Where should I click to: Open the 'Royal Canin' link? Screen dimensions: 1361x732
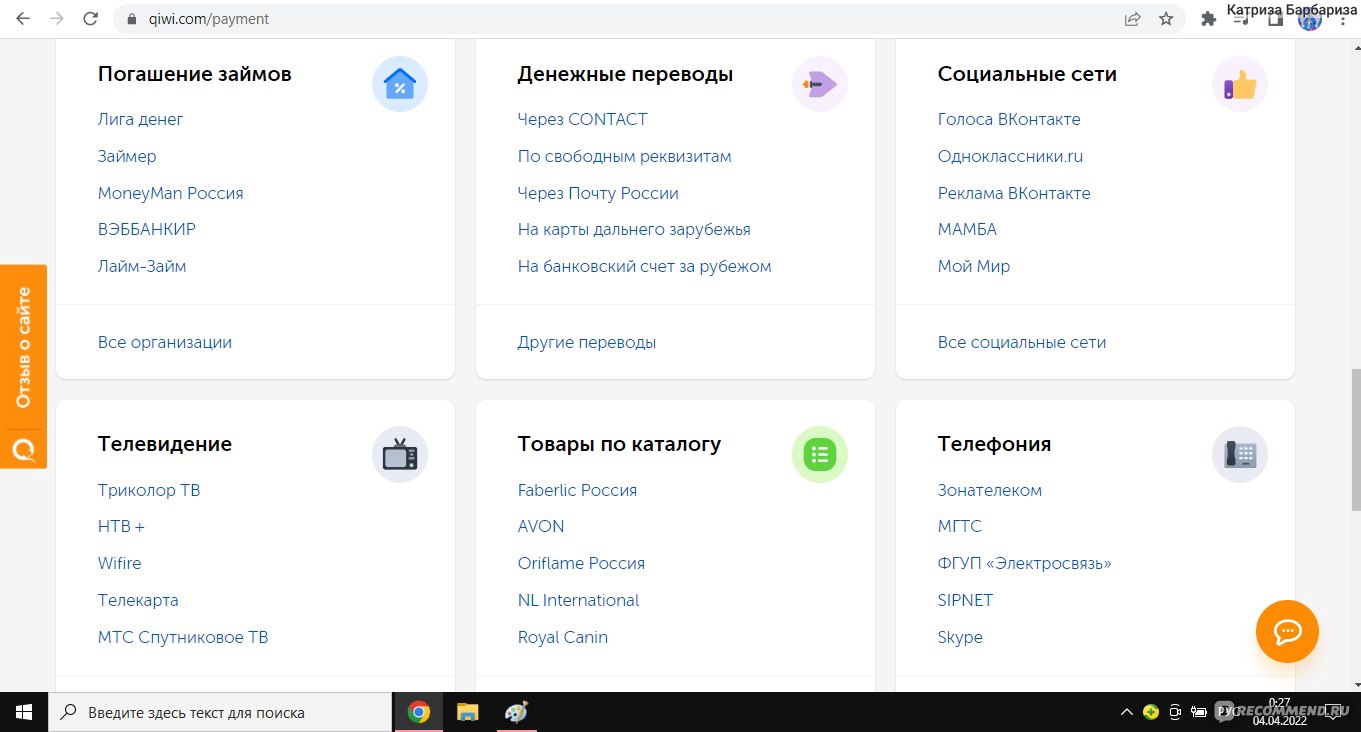[x=563, y=637]
